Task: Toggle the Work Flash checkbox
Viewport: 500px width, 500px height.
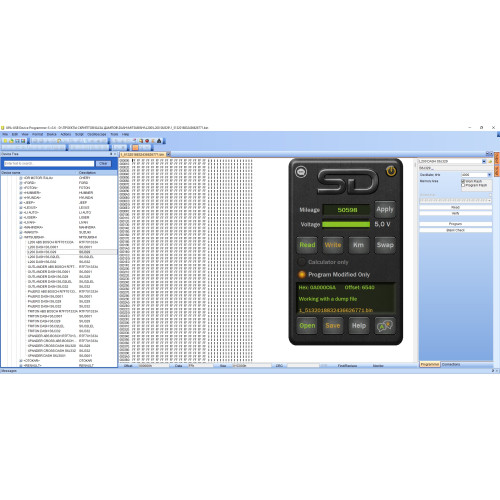Action: 463,181
